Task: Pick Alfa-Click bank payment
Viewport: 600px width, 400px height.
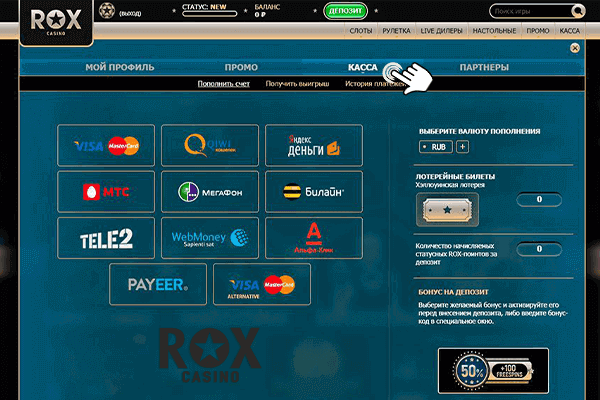Action: click(x=313, y=238)
